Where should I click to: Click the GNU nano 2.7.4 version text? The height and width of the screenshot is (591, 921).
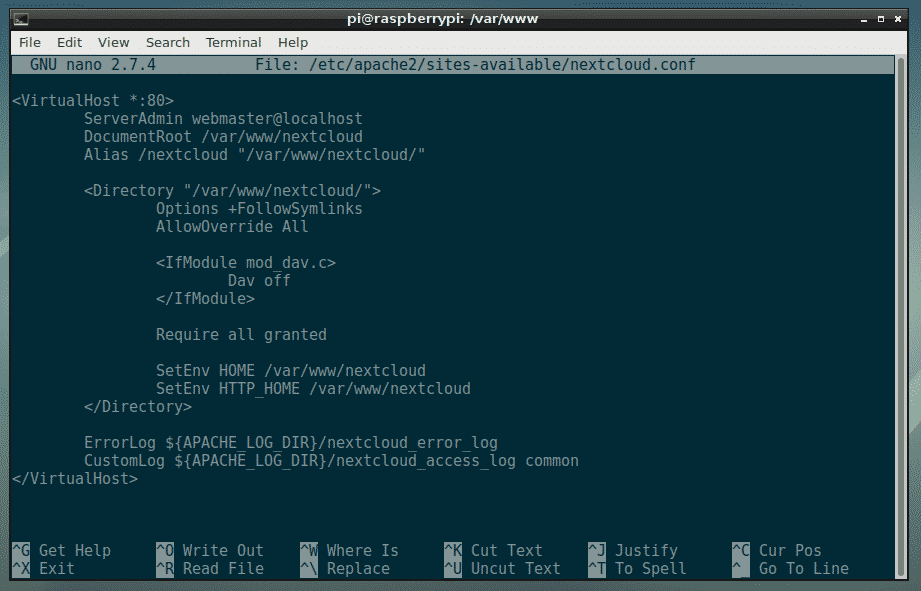pos(93,65)
